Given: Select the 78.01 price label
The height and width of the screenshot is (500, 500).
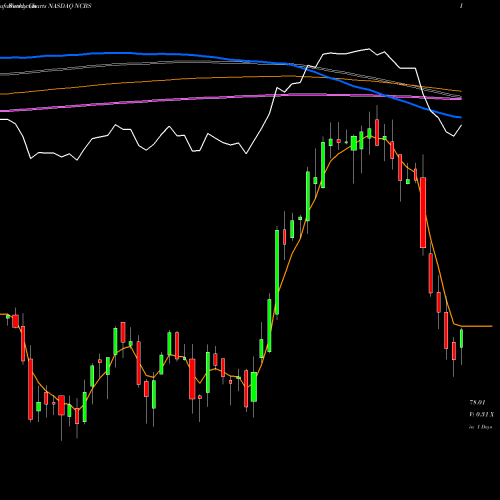Looking at the screenshot, I should pos(477,403).
